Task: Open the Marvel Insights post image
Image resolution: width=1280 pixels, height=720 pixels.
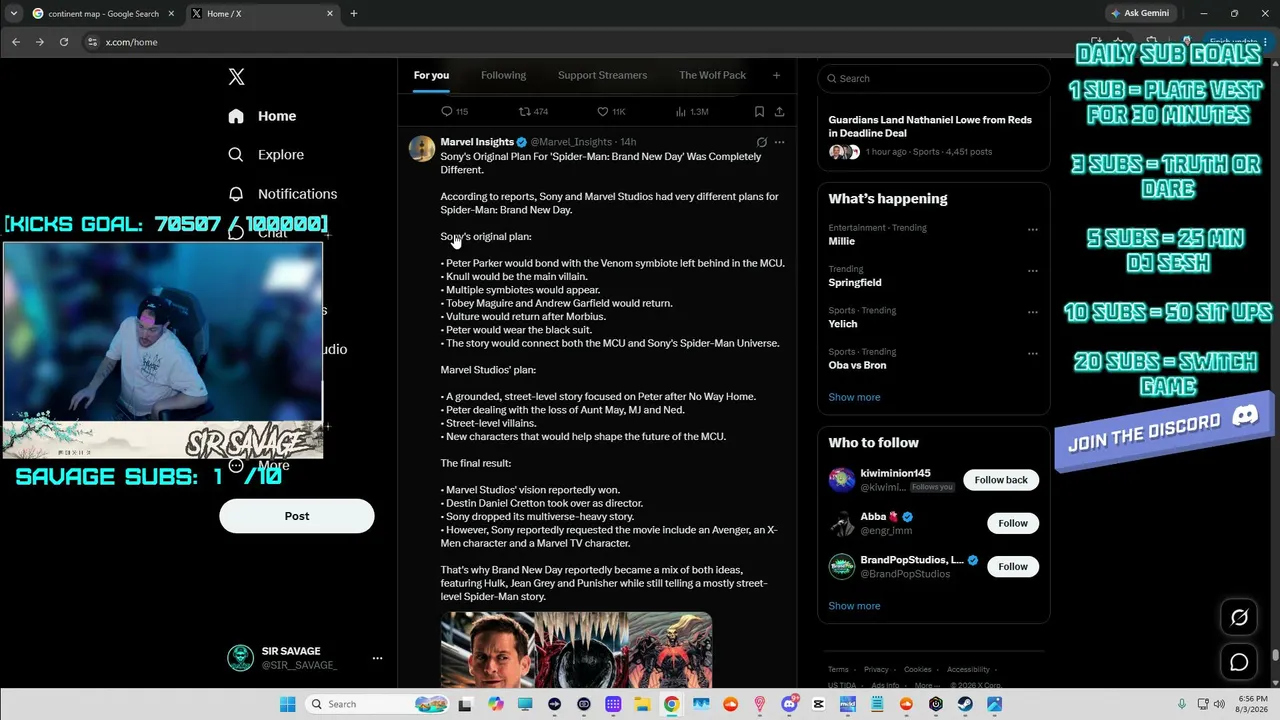Action: coord(576,650)
